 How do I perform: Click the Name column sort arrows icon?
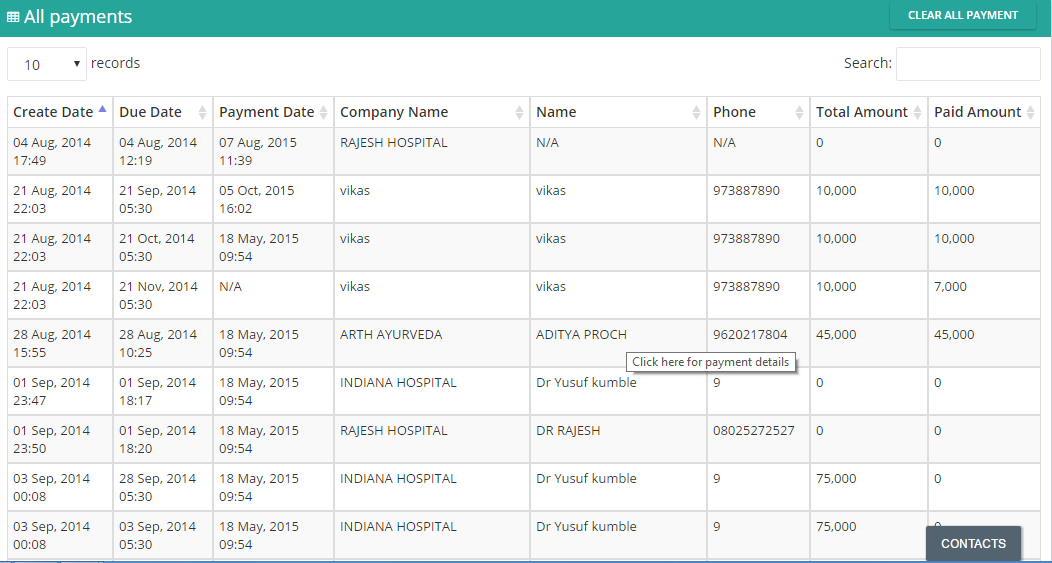click(x=696, y=113)
